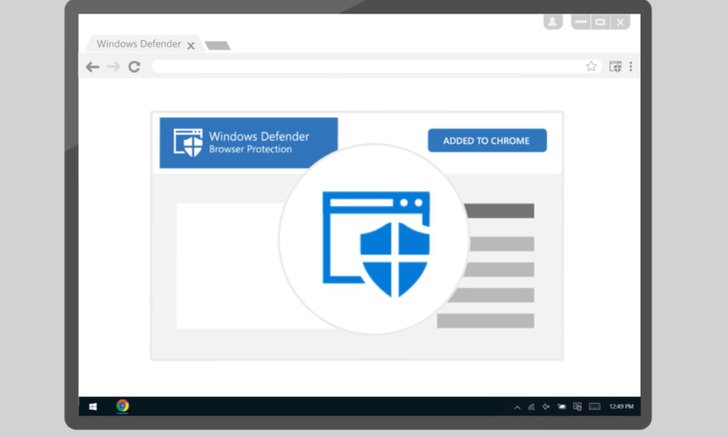The width and height of the screenshot is (728, 437).
Task: Click the 12:49 PM clock
Action: (621, 406)
